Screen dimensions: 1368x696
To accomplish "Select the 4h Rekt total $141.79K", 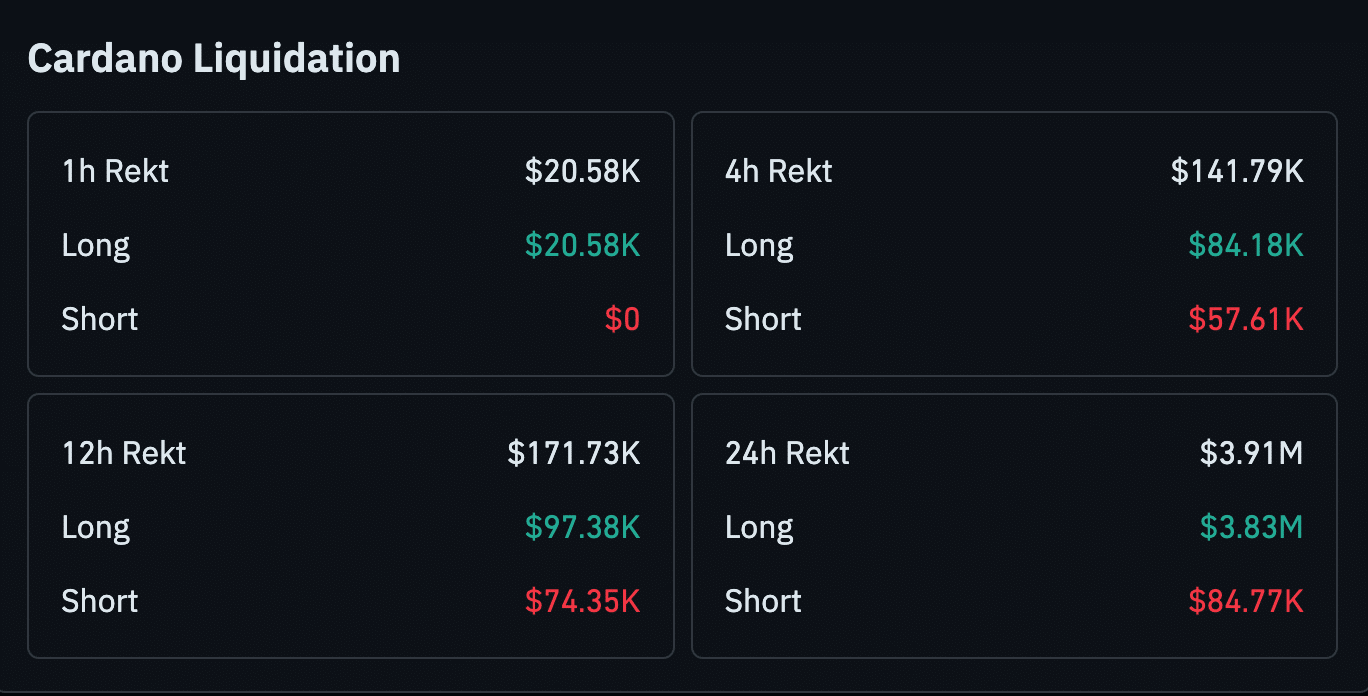I will click(1237, 171).
